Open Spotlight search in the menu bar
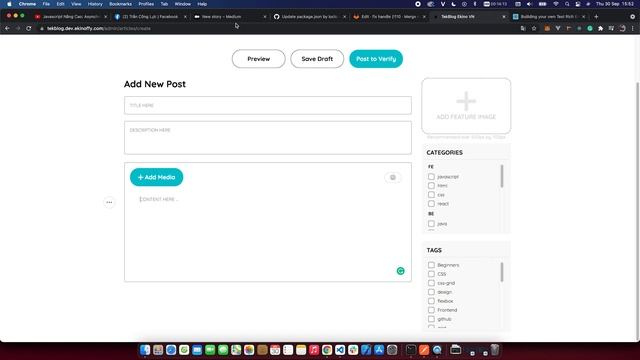The height and width of the screenshot is (360, 640). (x=567, y=4)
